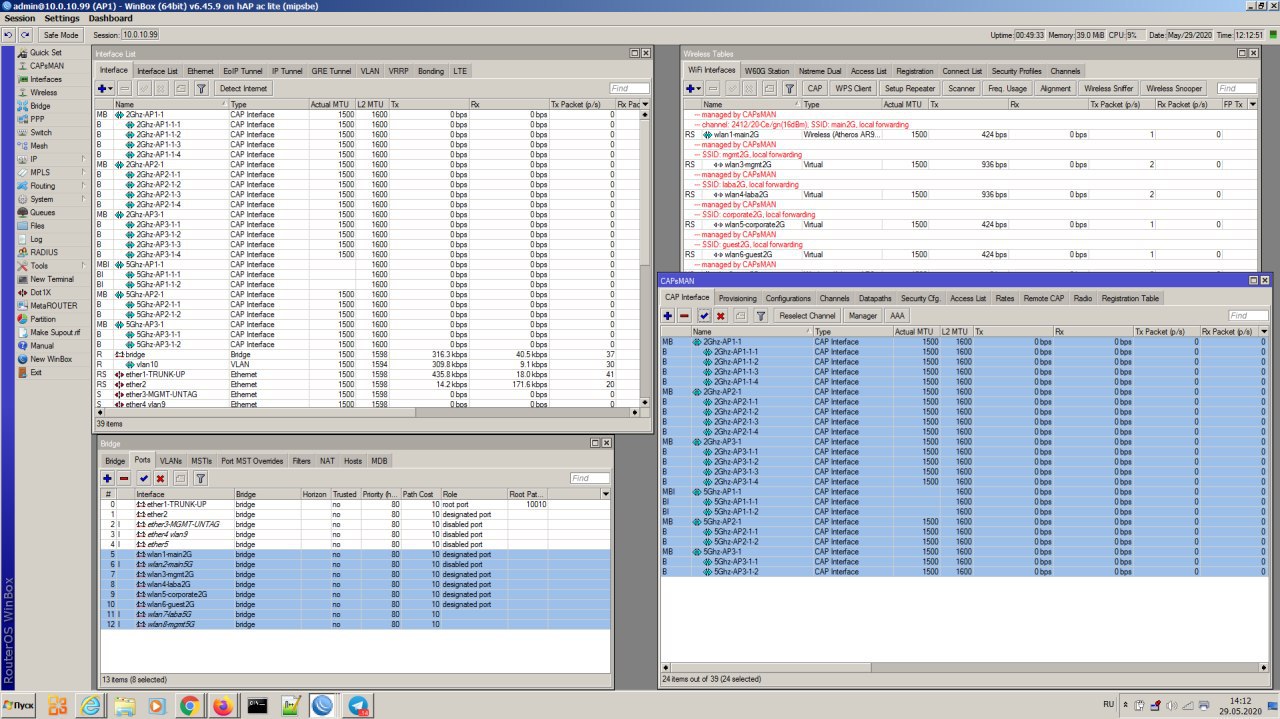Click Find field in Interface List window
Image resolution: width=1280 pixels, height=719 pixels.
(x=629, y=88)
